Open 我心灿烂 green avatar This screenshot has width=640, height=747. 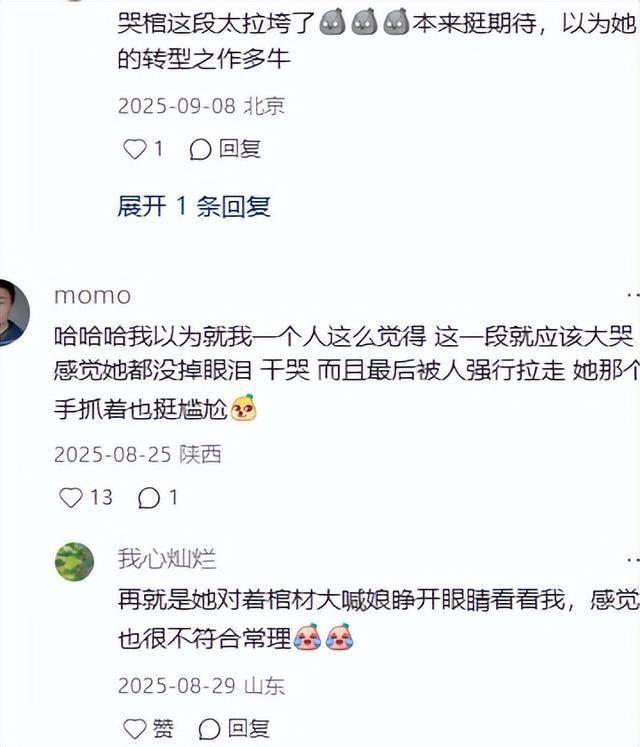tap(74, 562)
